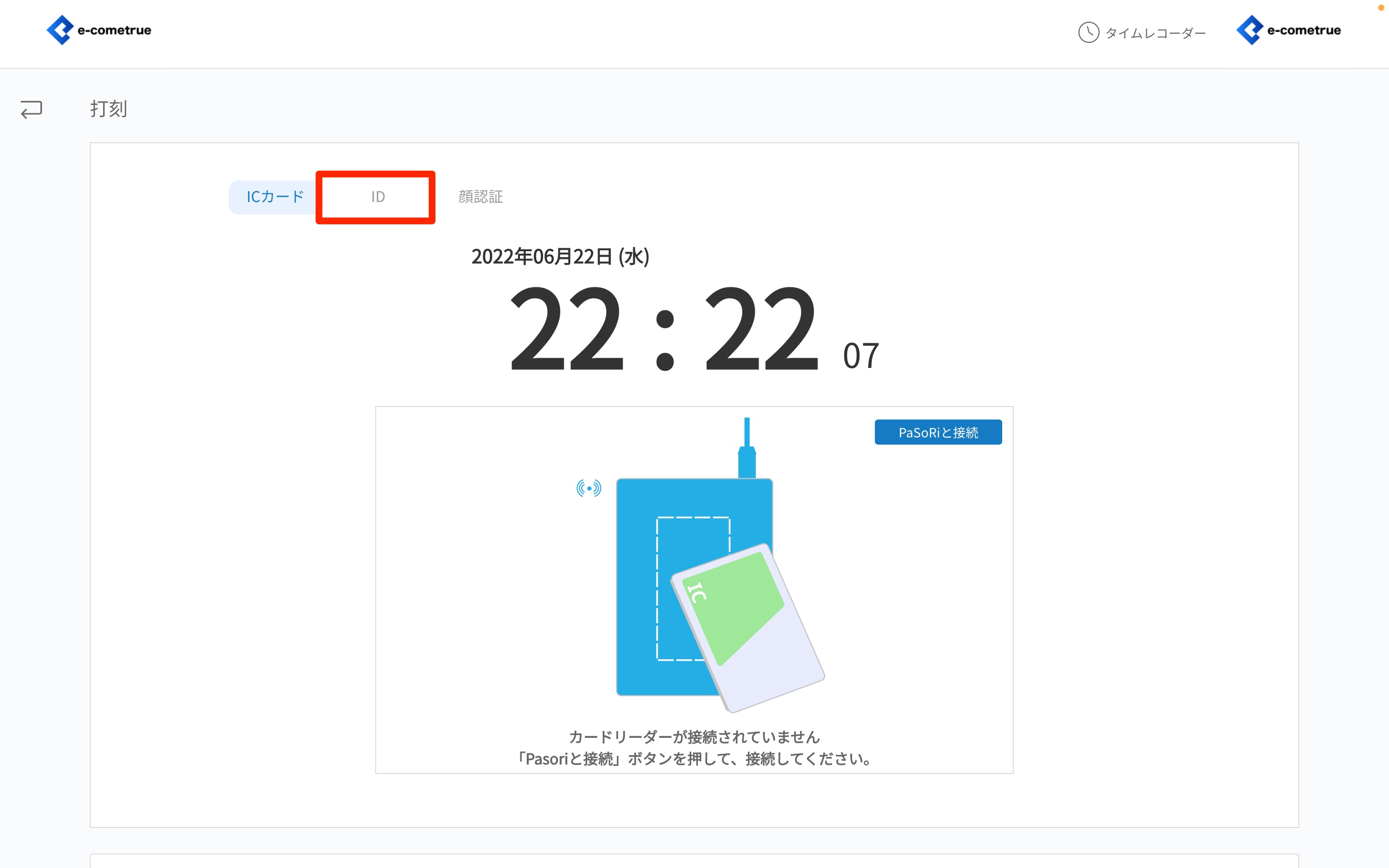Click the e-cometrue text in the top-left header
This screenshot has height=868, width=1389.
[x=114, y=30]
